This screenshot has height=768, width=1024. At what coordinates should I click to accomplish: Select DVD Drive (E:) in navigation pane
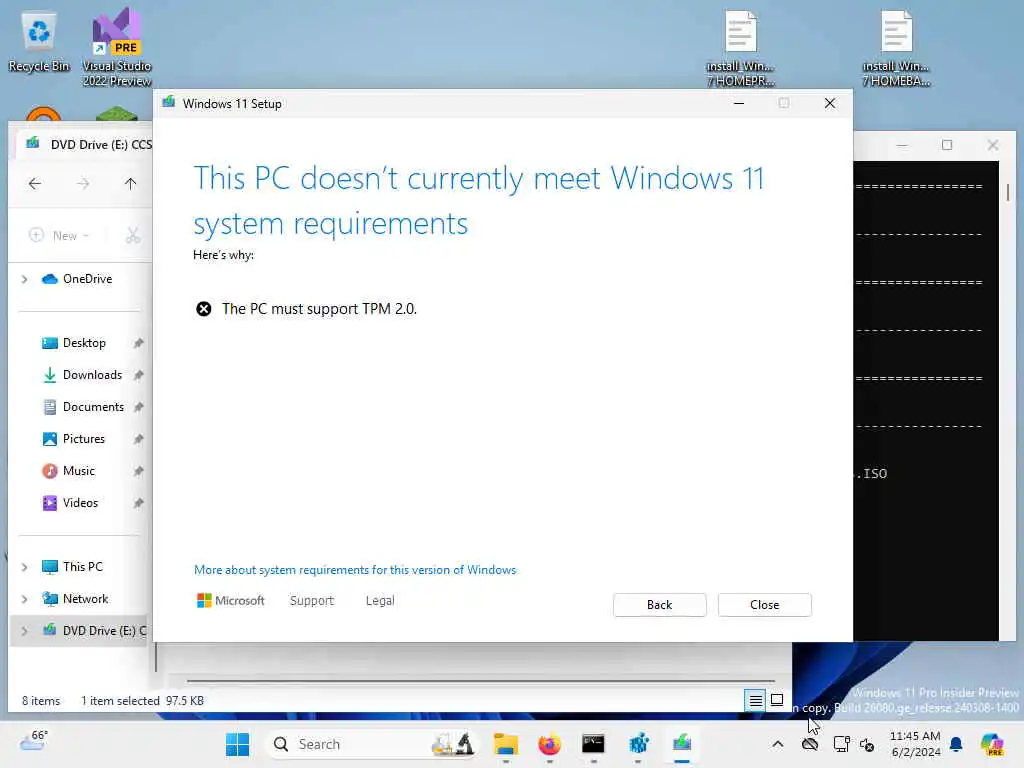(94, 631)
